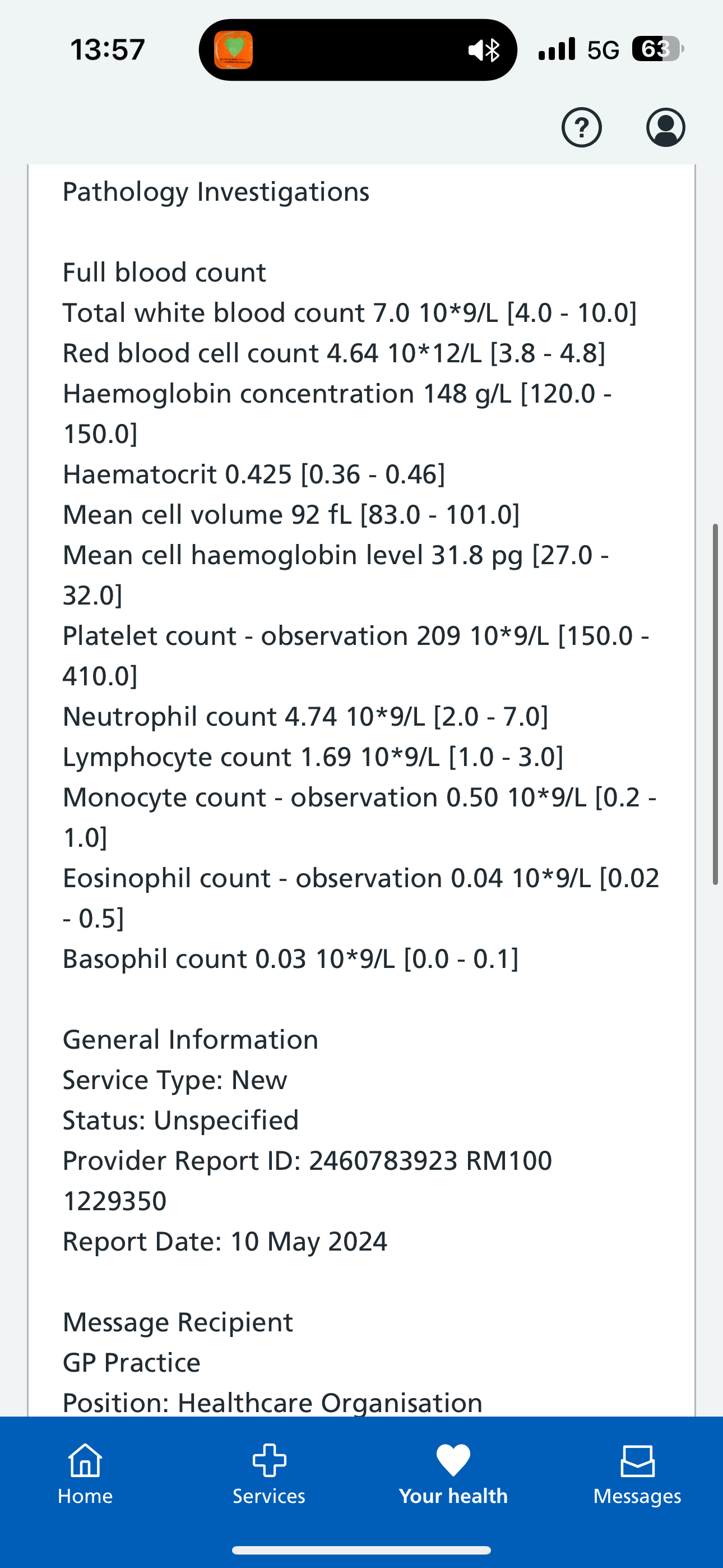Open Services via the plus icon
Screen dimensions: 723x1568
pos(269,1461)
